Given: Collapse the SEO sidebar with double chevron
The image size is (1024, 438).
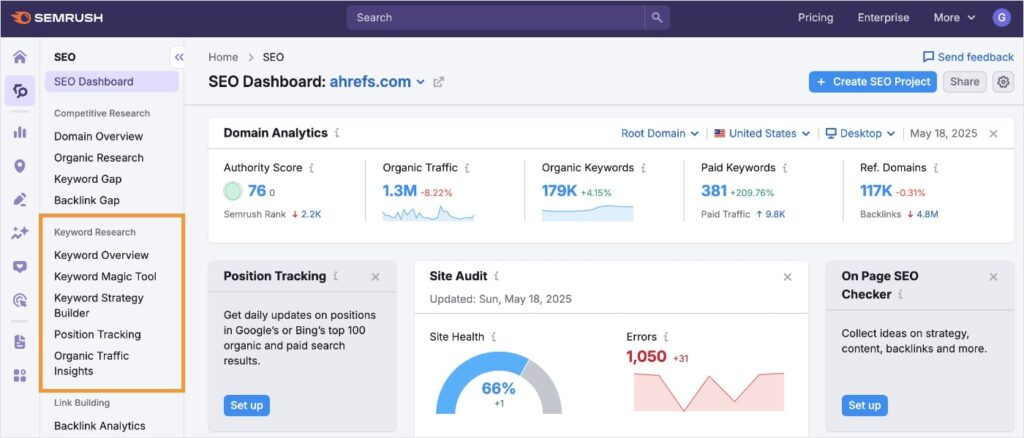Looking at the screenshot, I should (x=178, y=57).
